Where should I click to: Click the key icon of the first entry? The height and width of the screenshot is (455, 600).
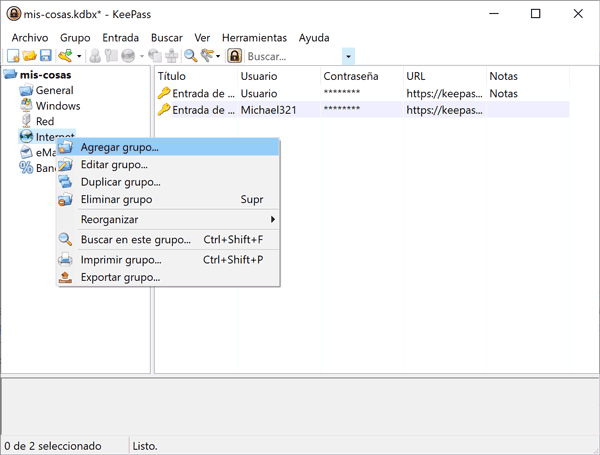click(x=164, y=93)
